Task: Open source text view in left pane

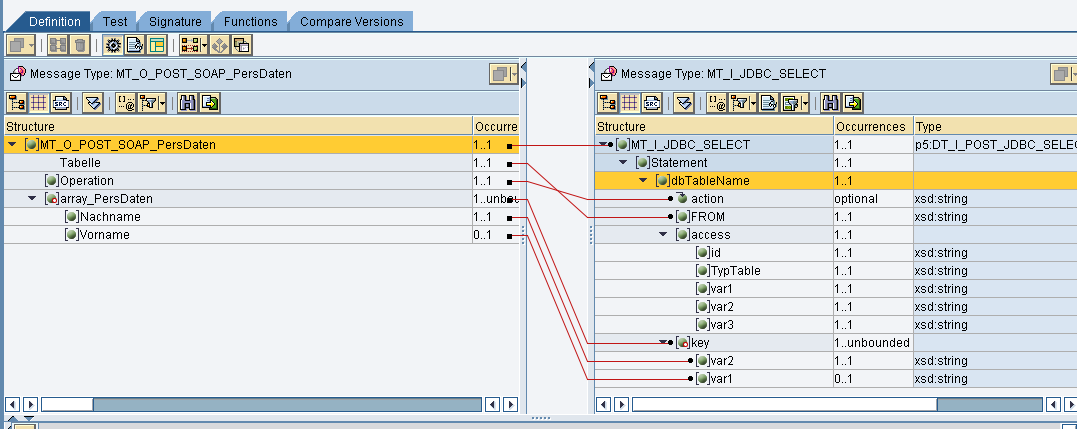Action: coord(61,102)
